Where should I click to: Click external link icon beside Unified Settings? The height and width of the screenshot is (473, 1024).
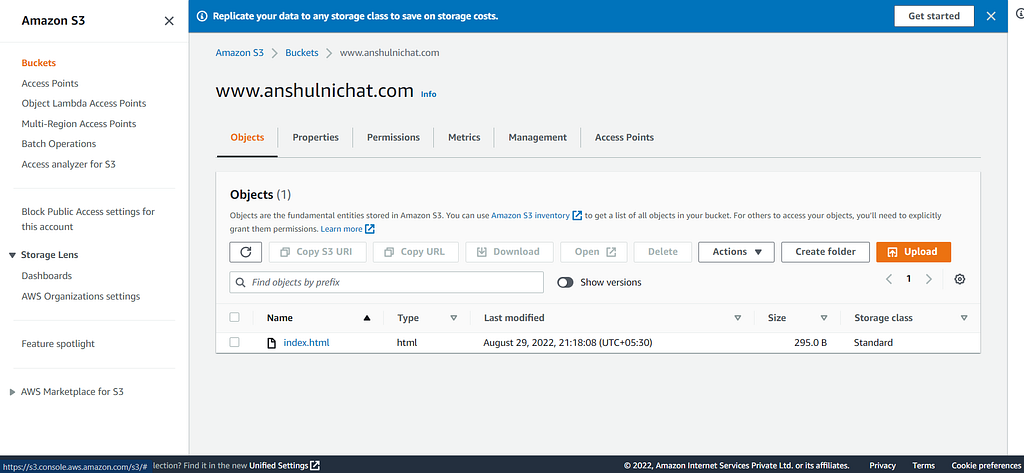315,466
